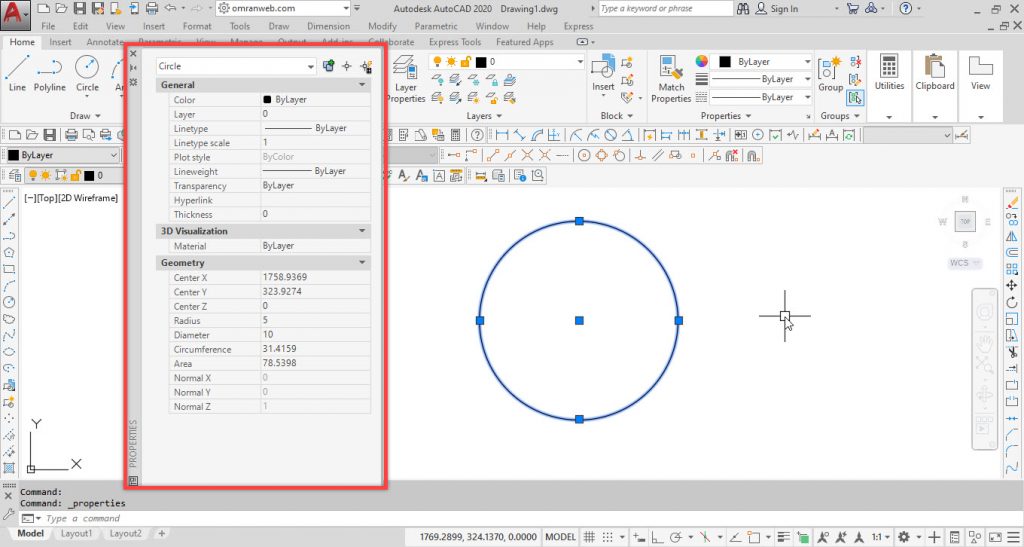Select the Line drawing tool
This screenshot has height=547, width=1024.
click(17, 70)
